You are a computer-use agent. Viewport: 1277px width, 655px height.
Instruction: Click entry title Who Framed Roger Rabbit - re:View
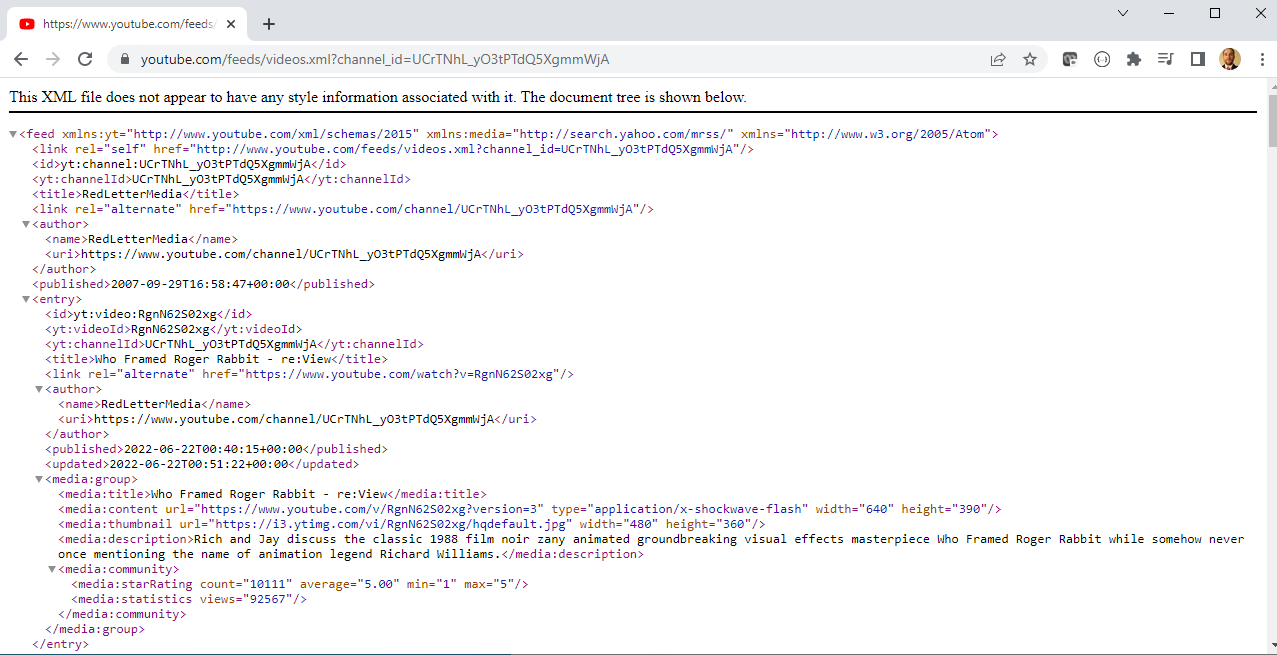213,359
